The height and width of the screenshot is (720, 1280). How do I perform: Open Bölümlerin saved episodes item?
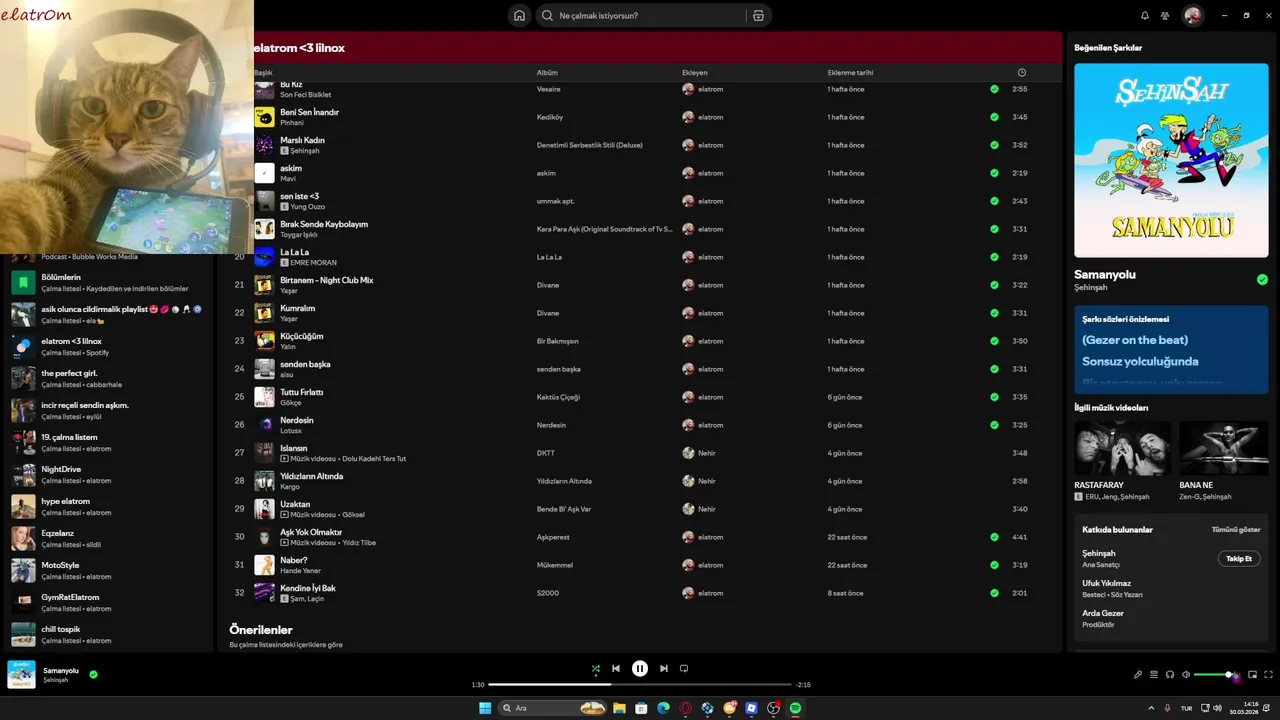[x=107, y=283]
